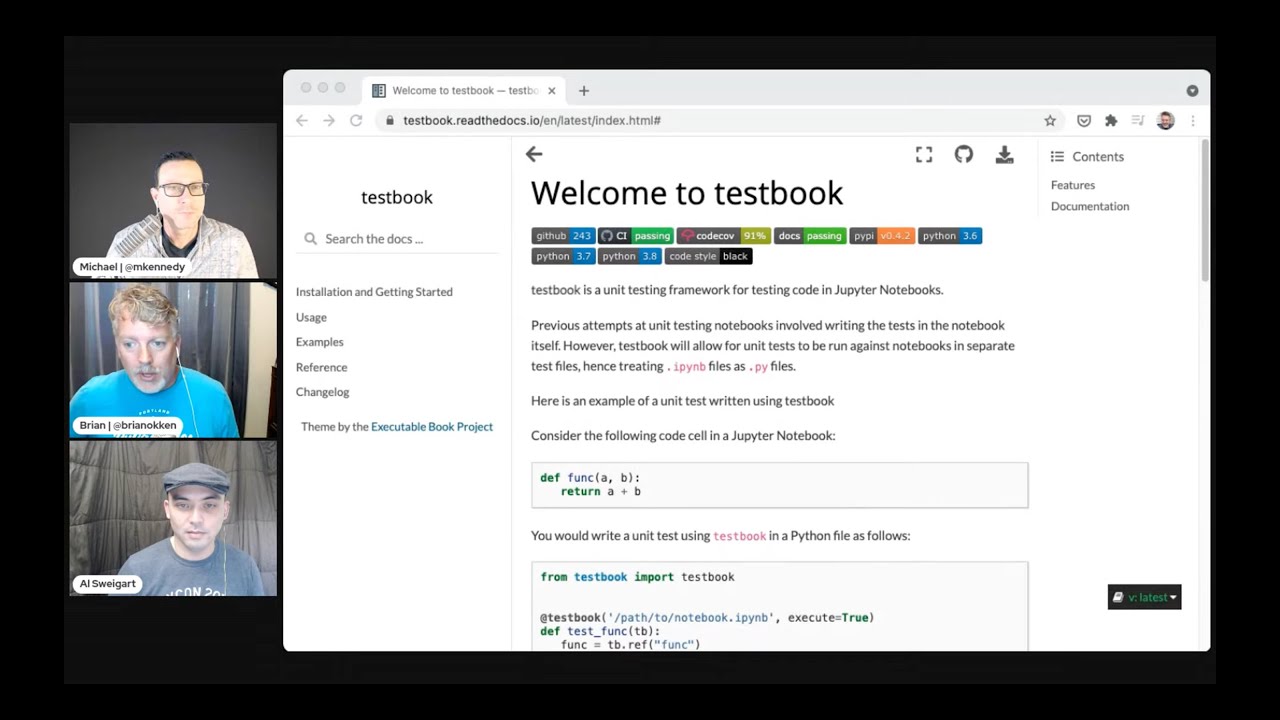1280x720 pixels.
Task: Open Installation and Getting Started page
Action: click(374, 292)
